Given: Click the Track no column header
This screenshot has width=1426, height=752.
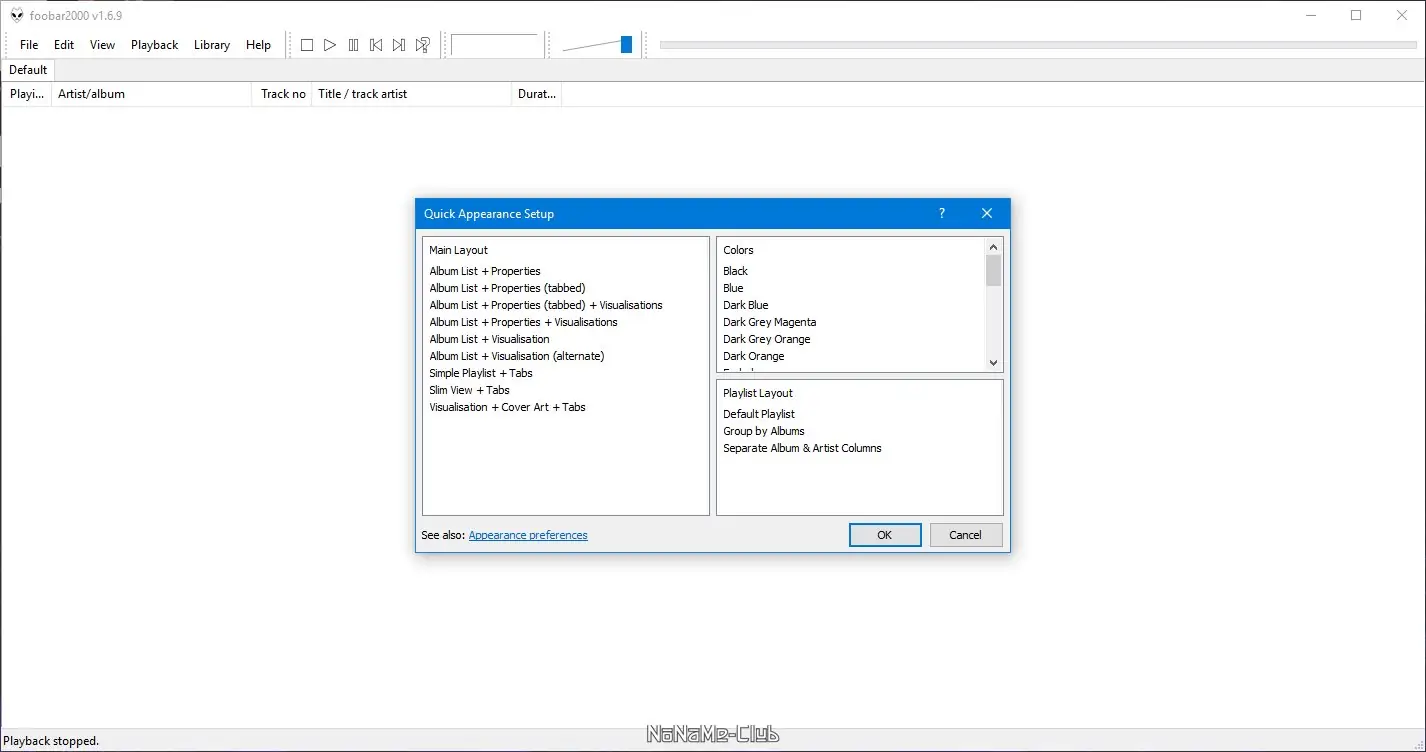Looking at the screenshot, I should [282, 94].
